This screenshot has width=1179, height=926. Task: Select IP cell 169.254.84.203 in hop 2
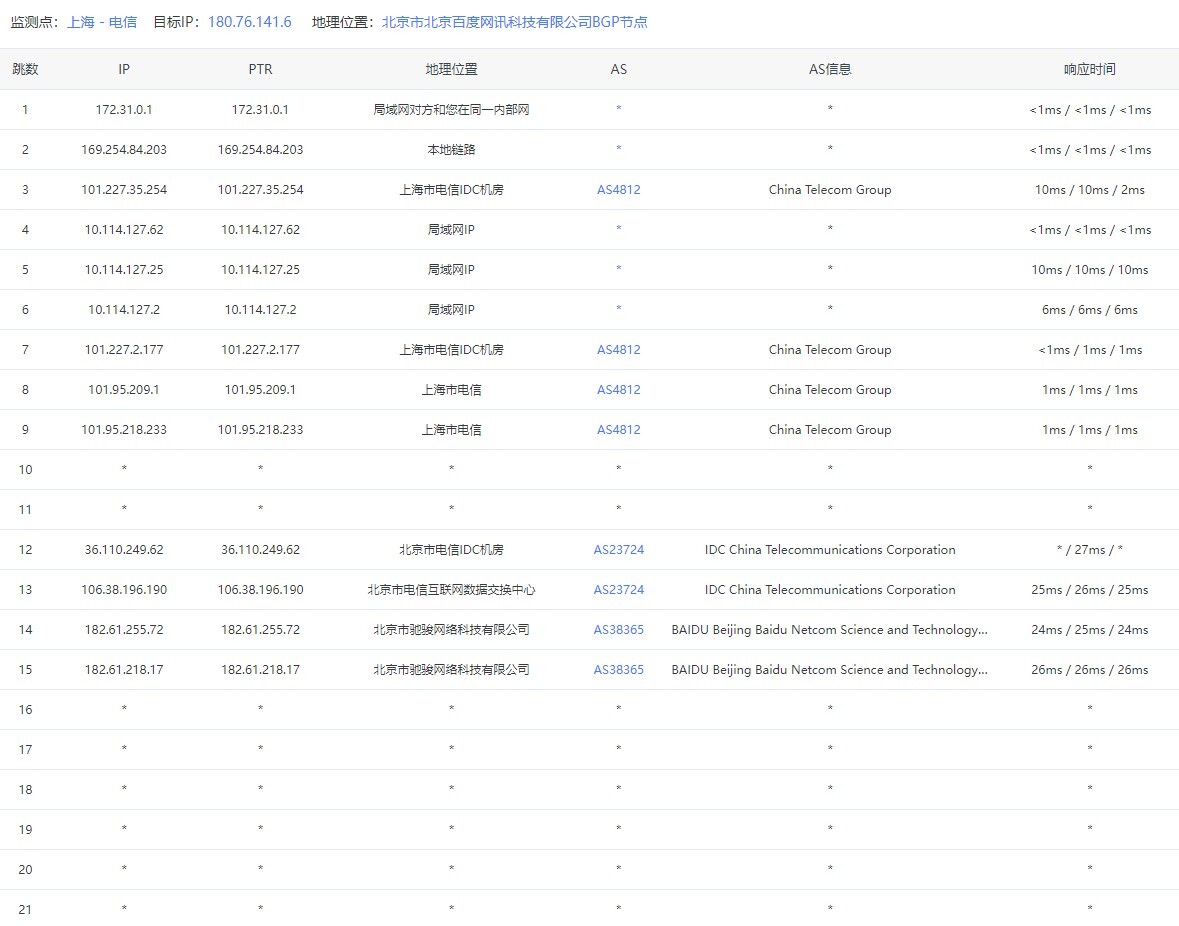[124, 150]
